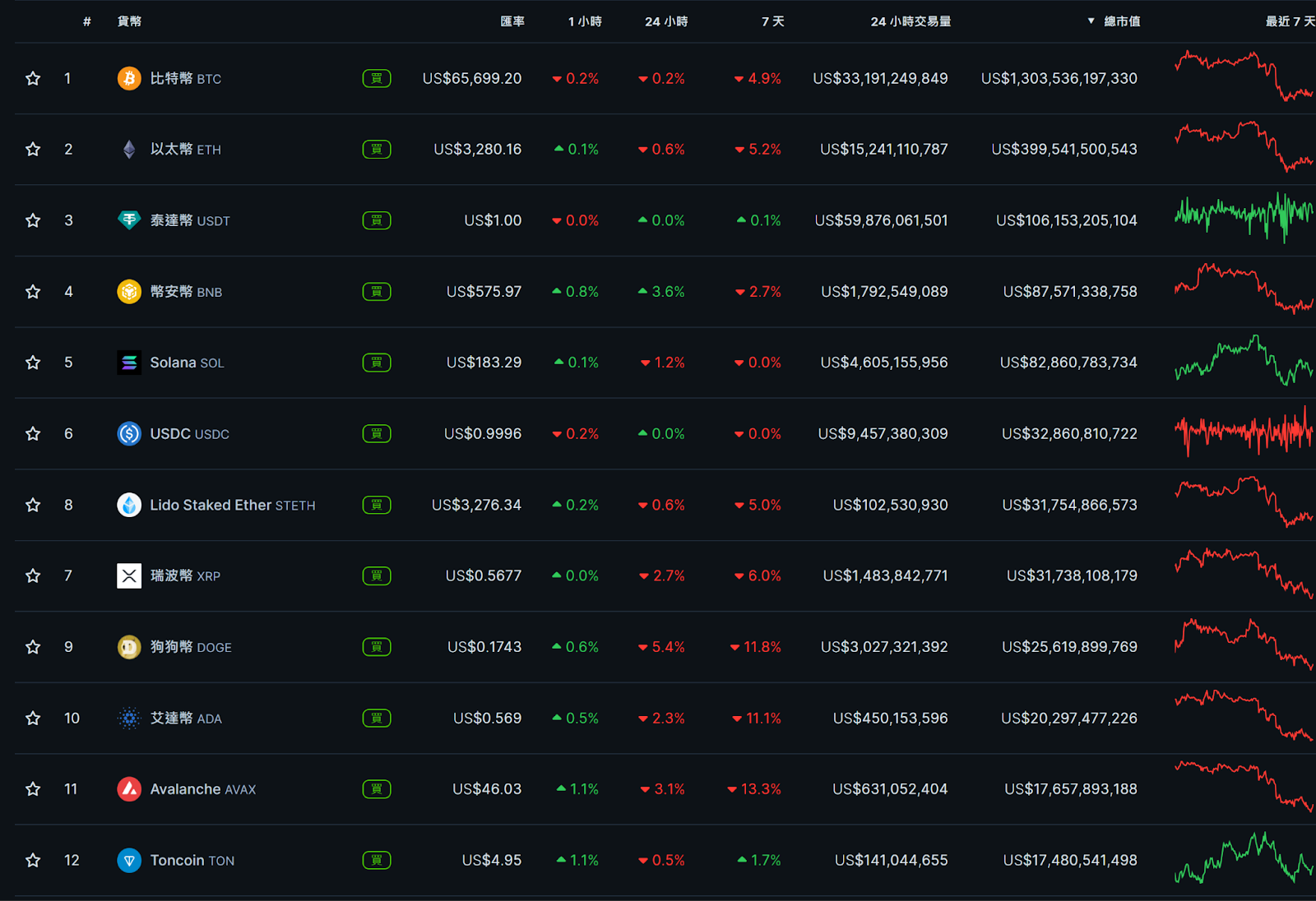
Task: Click the buy button for AVAX
Action: point(377,789)
